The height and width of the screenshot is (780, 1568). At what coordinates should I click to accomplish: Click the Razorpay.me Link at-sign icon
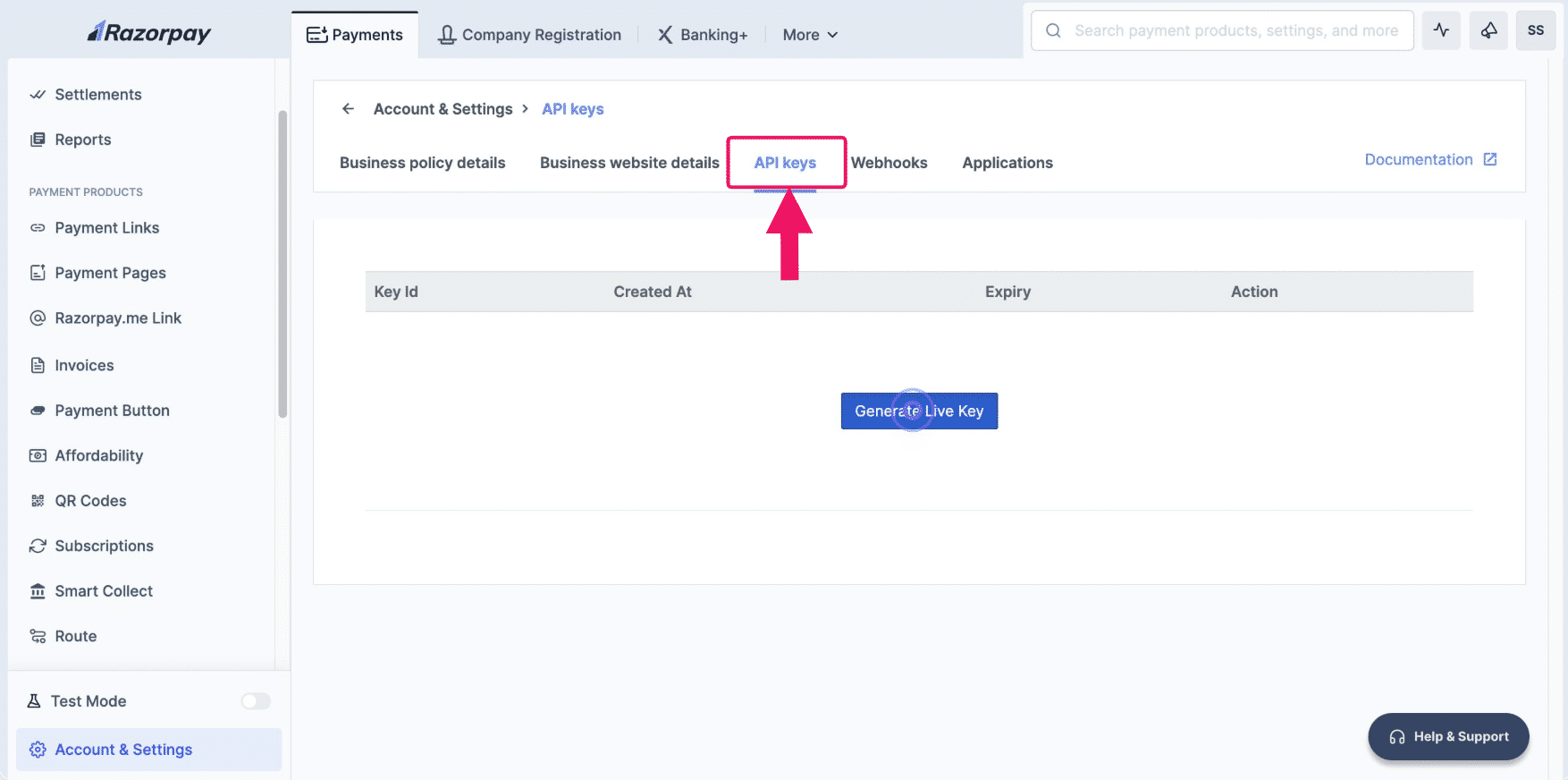[38, 318]
